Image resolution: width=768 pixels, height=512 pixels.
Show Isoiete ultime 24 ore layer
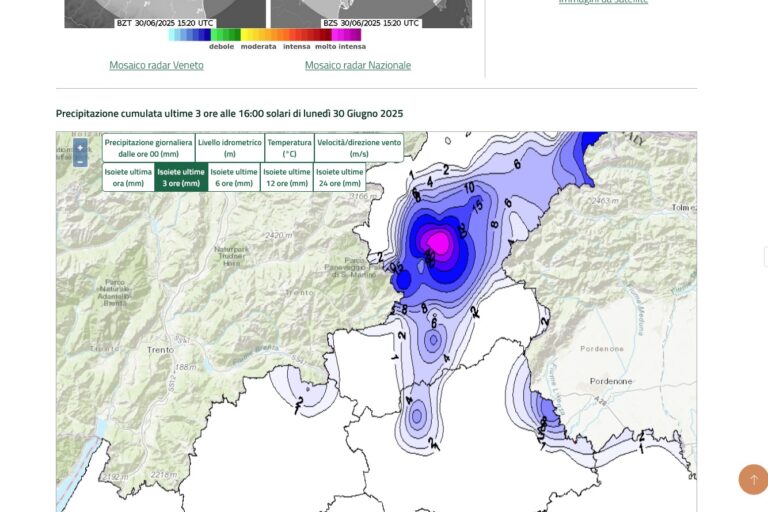[x=339, y=178]
